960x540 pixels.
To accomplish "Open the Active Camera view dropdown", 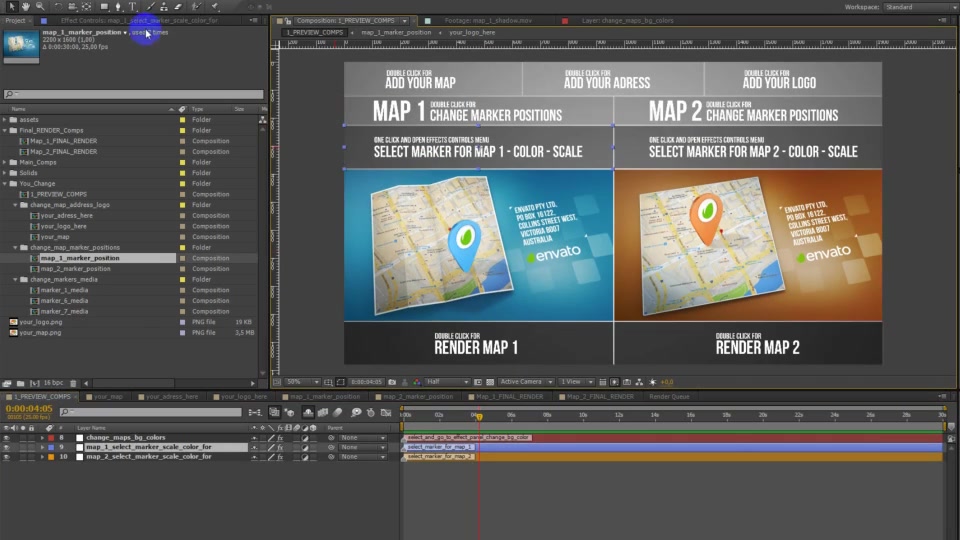I will (526, 382).
